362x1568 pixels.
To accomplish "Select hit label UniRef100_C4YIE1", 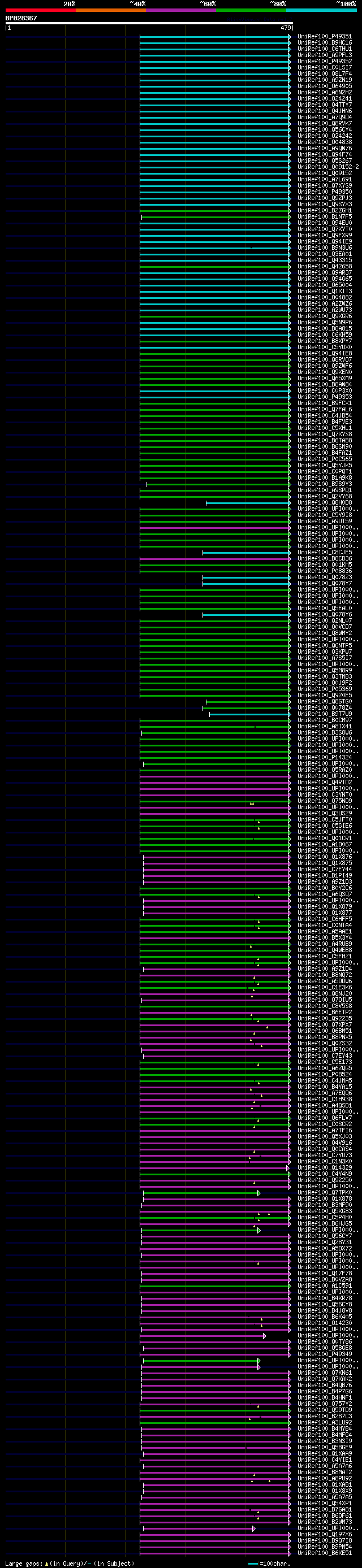I will pos(325,1460).
